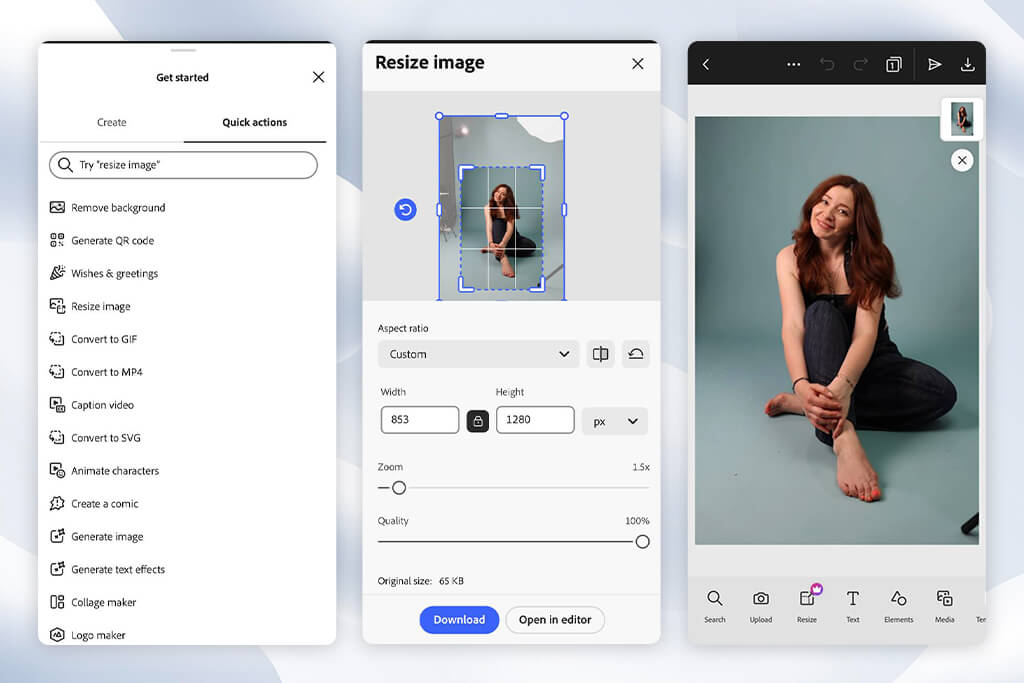Image resolution: width=1024 pixels, height=683 pixels.
Task: Open Search tool in editor bottom bar
Action: [x=714, y=606]
